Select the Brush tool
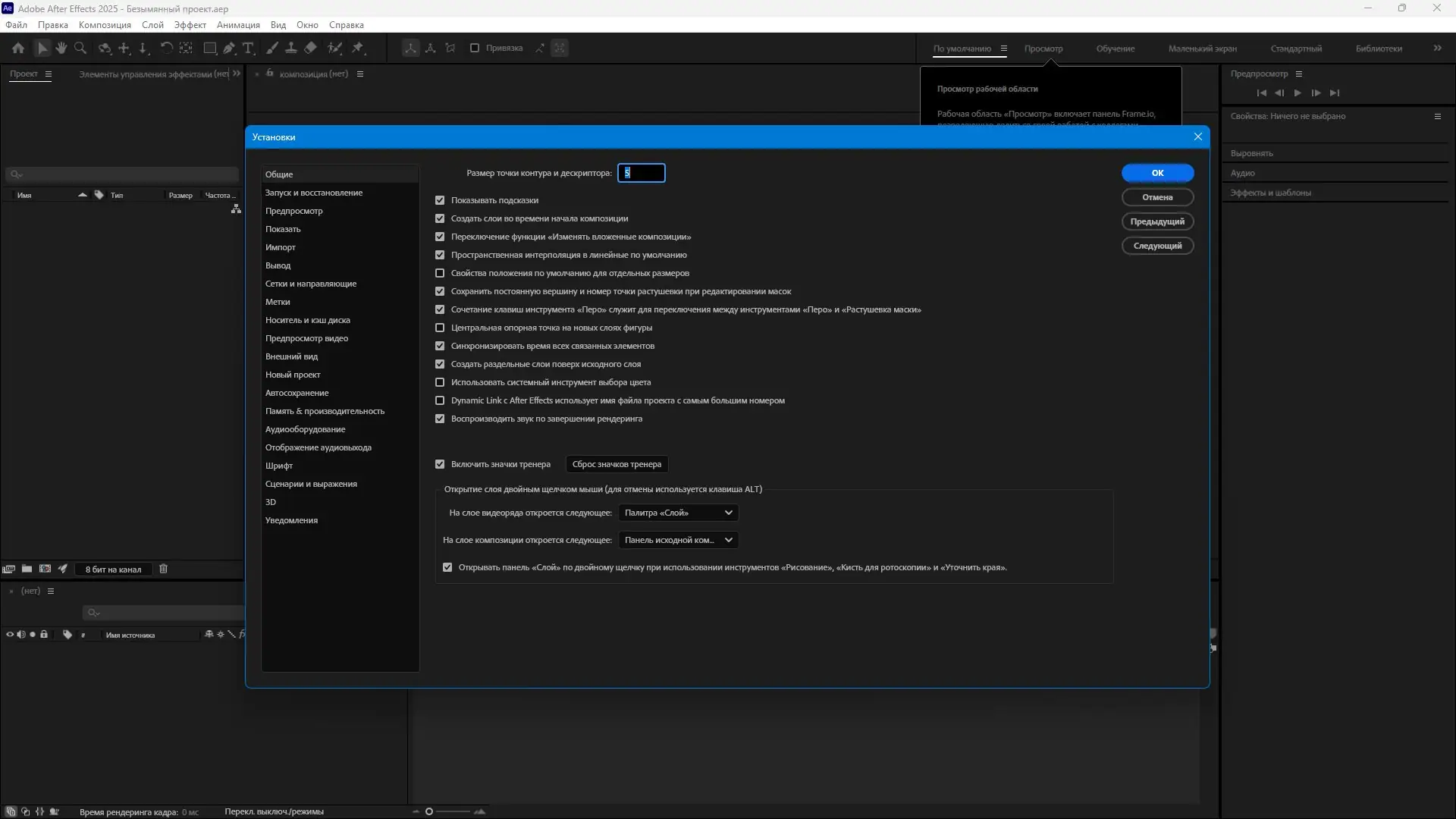 coord(272,48)
